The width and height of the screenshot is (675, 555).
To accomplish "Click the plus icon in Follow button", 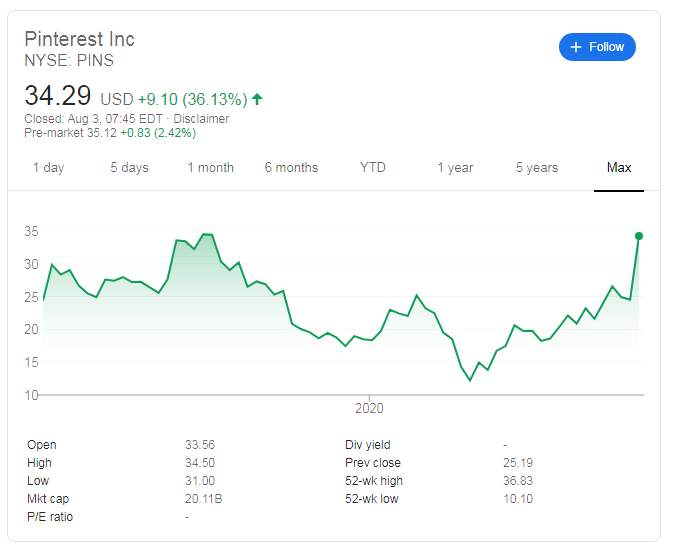I will pyautogui.click(x=576, y=47).
